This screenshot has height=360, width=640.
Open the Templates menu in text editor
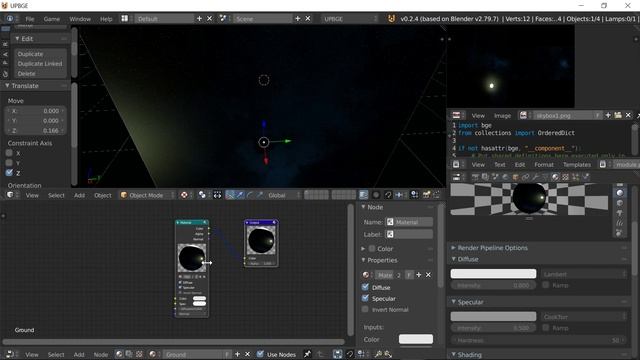point(577,164)
